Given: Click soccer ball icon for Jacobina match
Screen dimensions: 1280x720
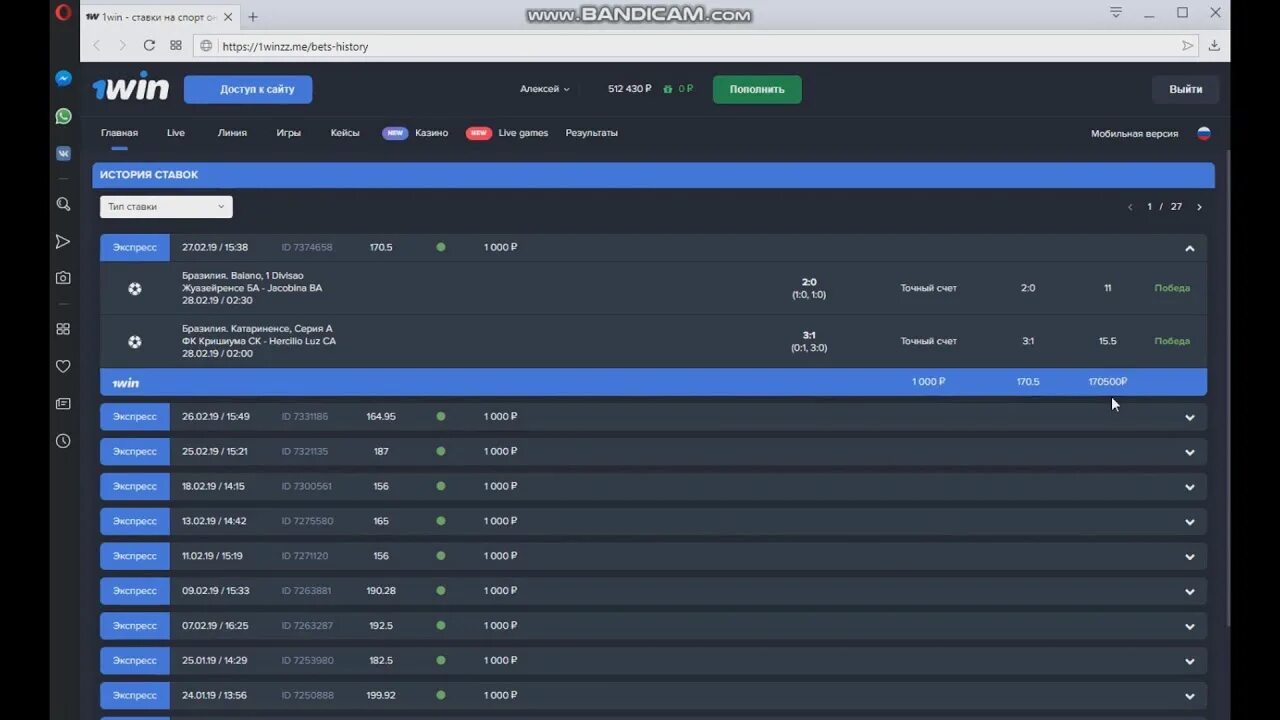Looking at the screenshot, I should (135, 288).
